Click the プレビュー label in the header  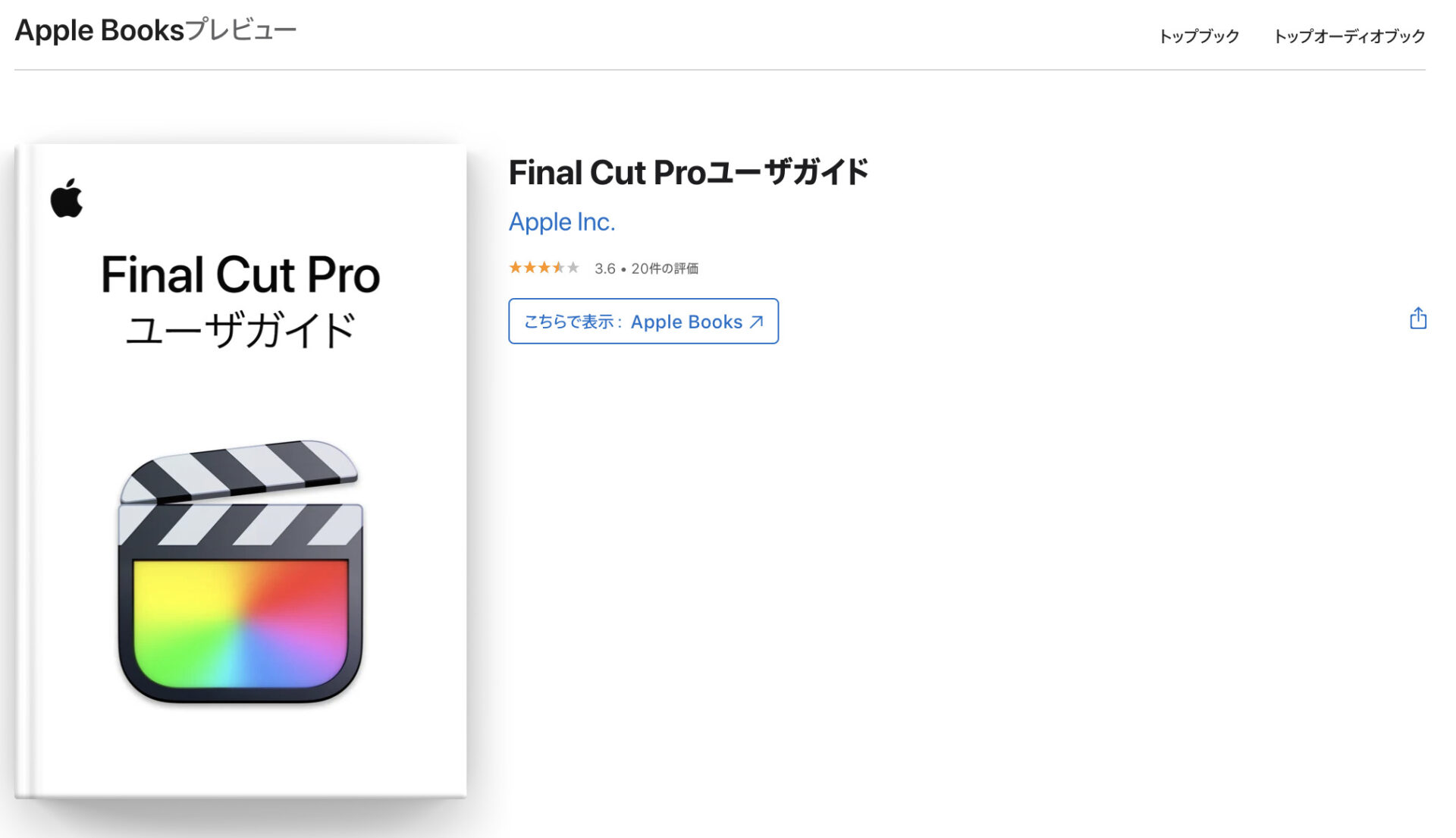(241, 30)
